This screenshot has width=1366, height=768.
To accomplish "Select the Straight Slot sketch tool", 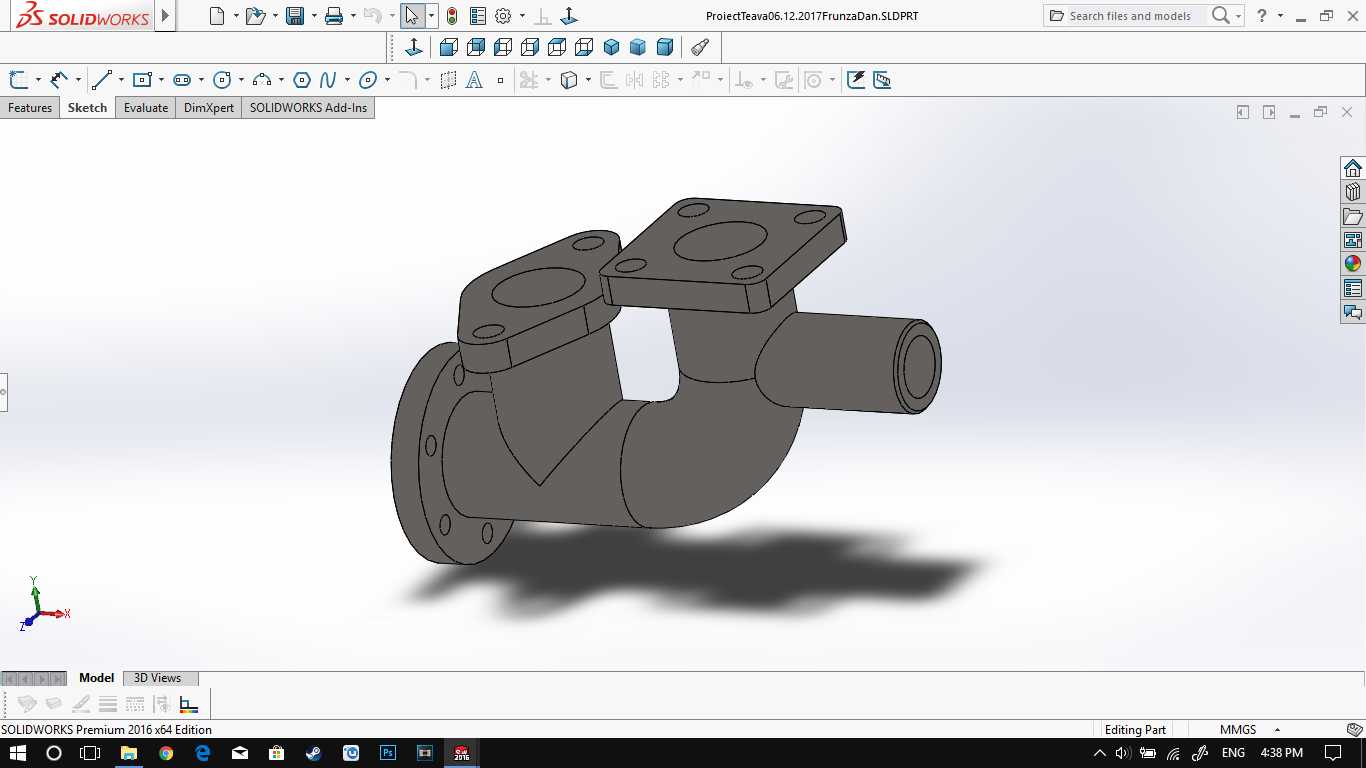I will [x=182, y=80].
